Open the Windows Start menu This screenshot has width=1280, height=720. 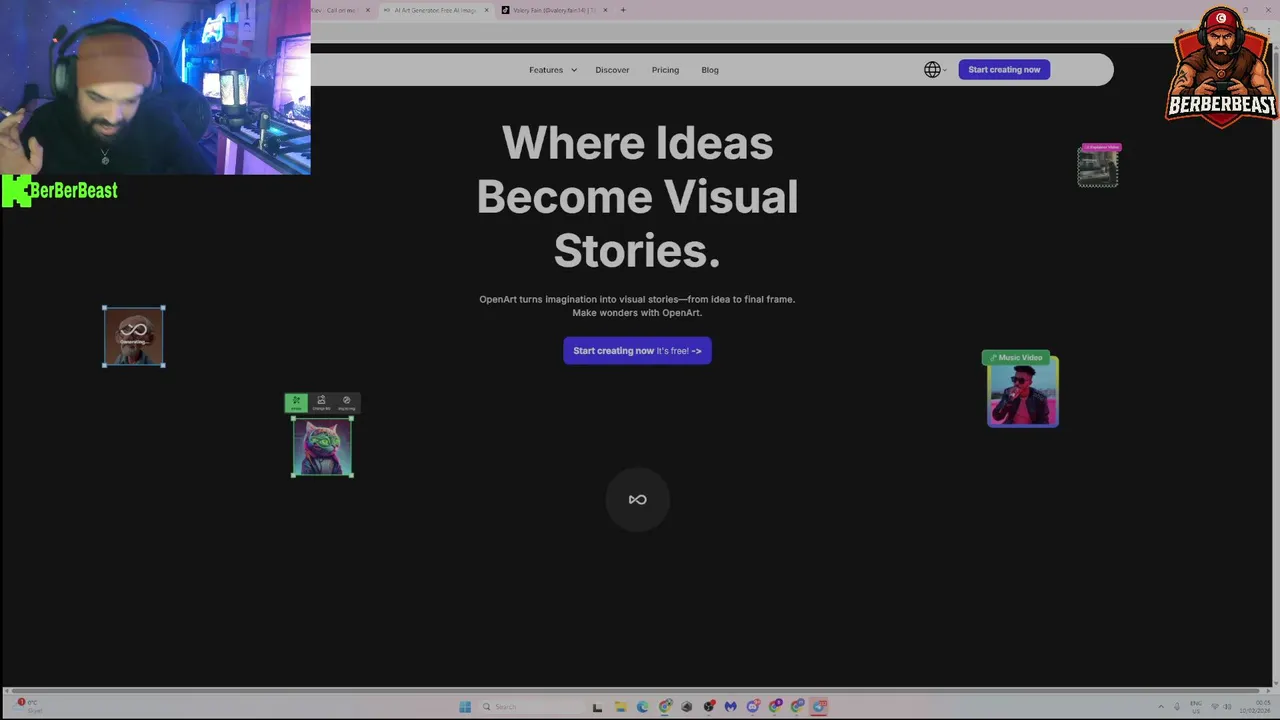point(465,707)
